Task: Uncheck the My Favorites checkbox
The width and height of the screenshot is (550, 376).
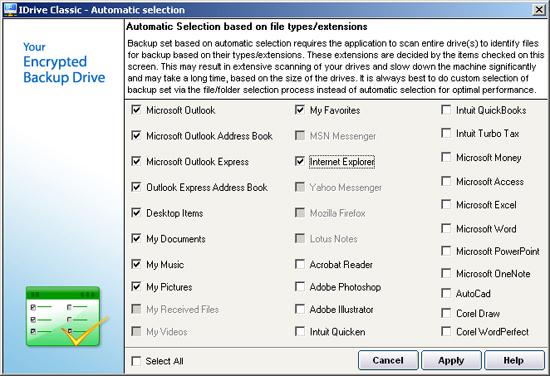Action: [x=300, y=110]
